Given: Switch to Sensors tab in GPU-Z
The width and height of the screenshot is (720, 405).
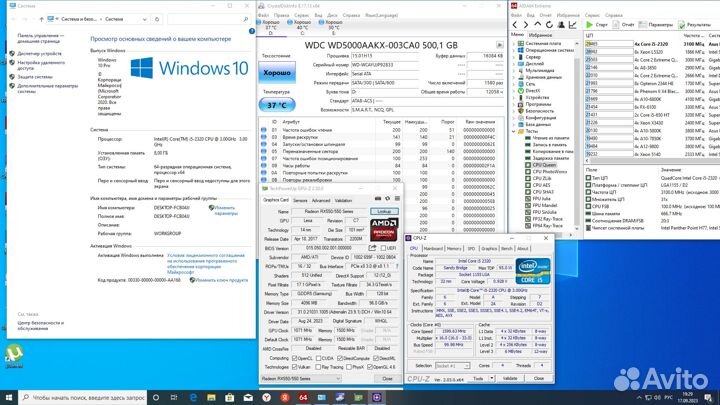Looking at the screenshot, I should pyautogui.click(x=300, y=200).
